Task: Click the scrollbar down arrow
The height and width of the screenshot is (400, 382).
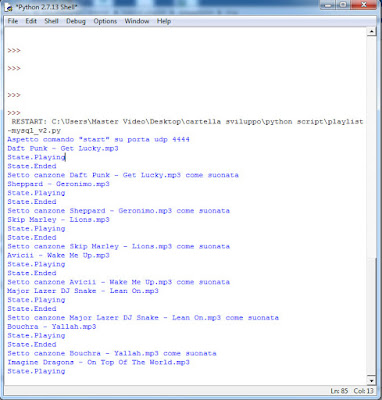Action: point(371,380)
